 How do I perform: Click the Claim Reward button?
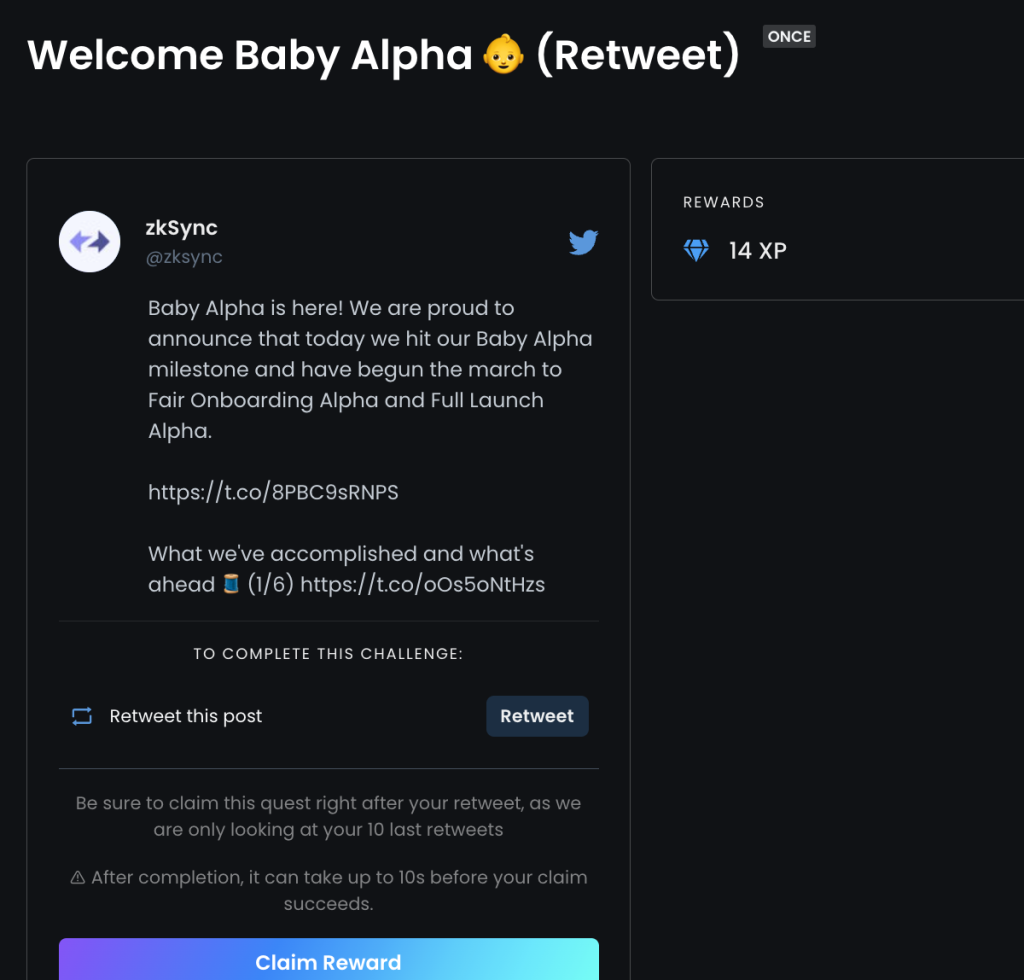[x=328, y=960]
